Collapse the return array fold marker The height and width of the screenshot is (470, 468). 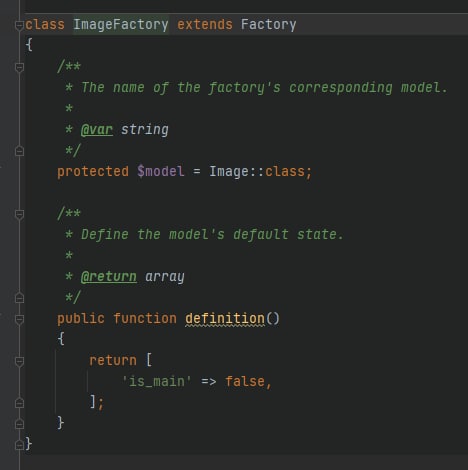19,361
